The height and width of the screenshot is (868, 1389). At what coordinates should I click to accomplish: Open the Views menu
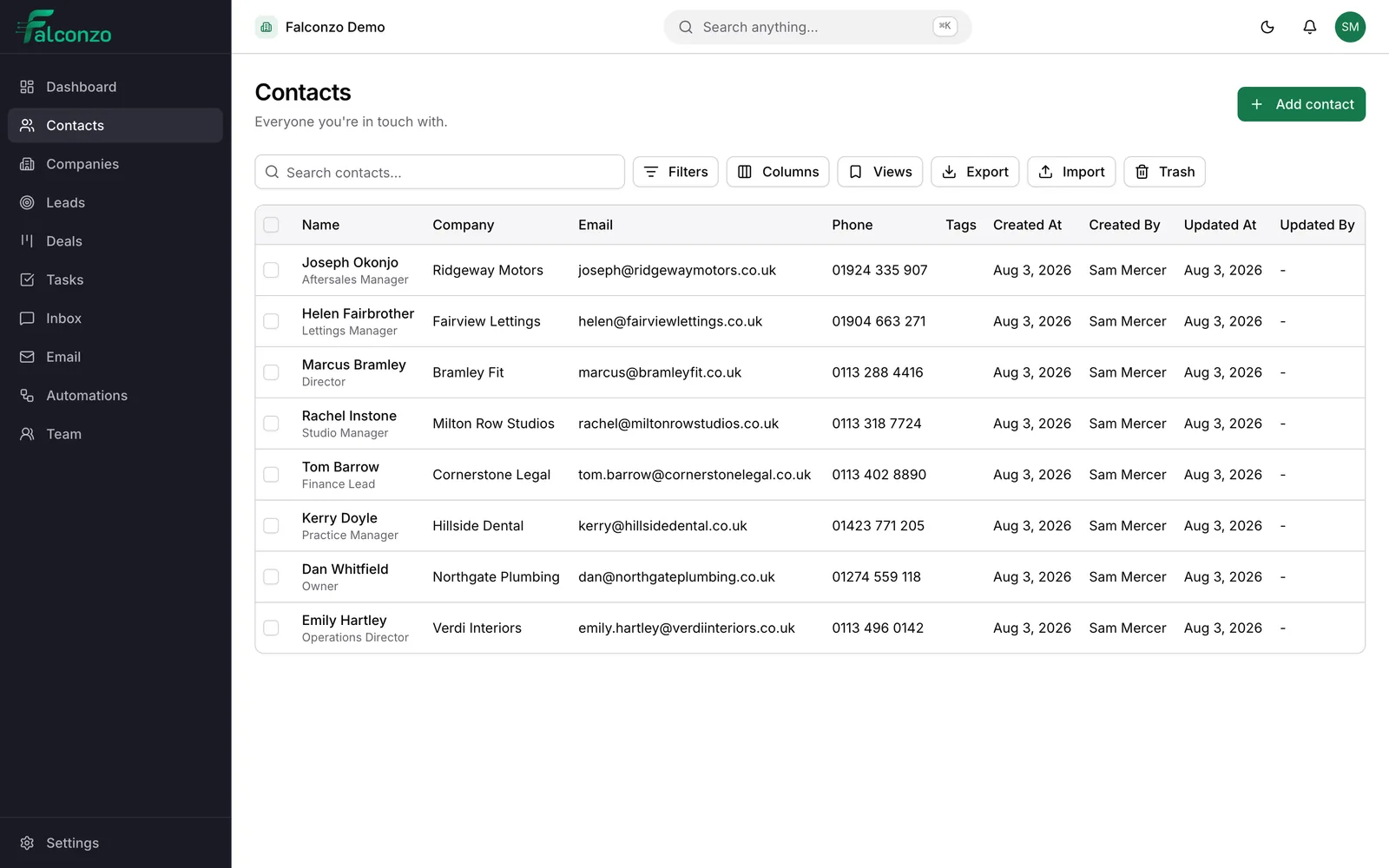[x=880, y=172]
